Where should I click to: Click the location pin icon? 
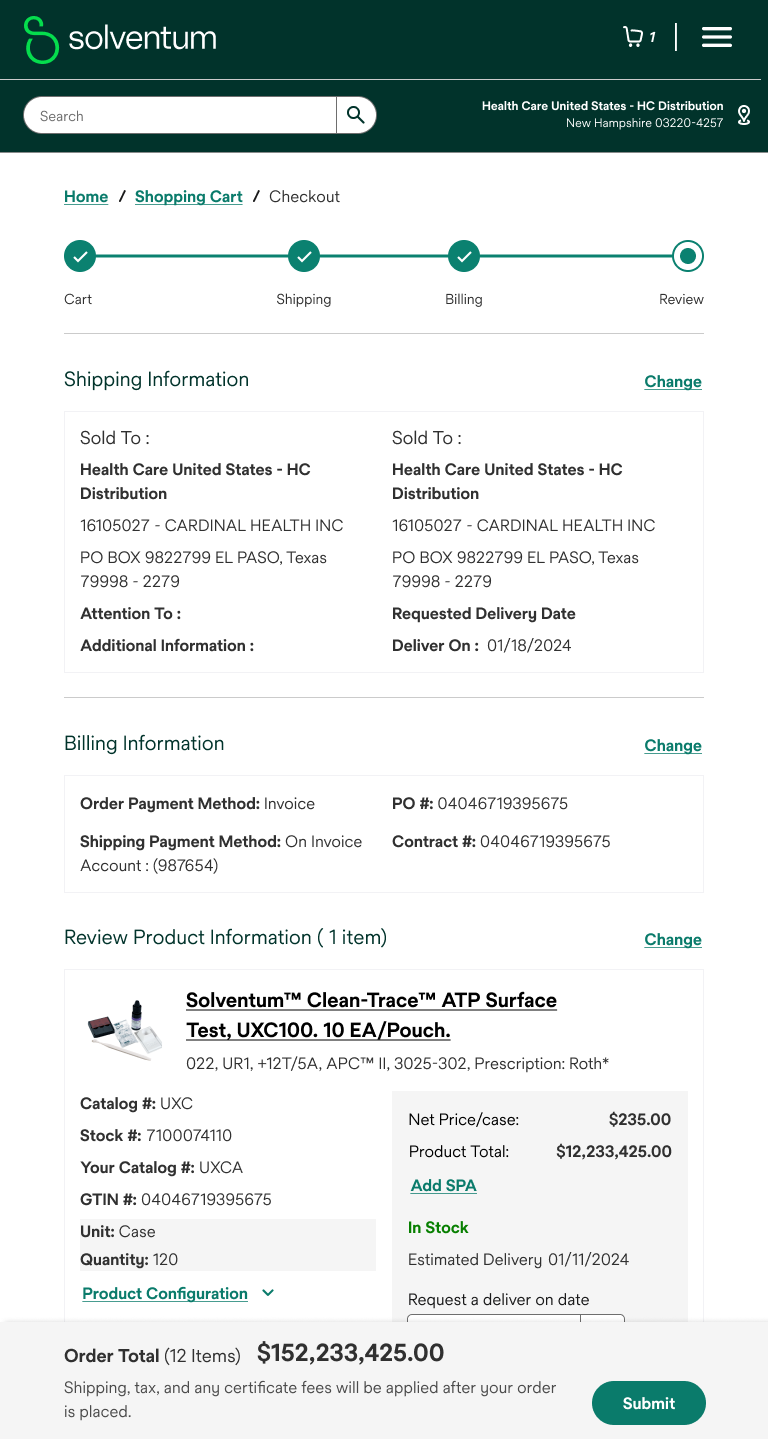click(744, 115)
